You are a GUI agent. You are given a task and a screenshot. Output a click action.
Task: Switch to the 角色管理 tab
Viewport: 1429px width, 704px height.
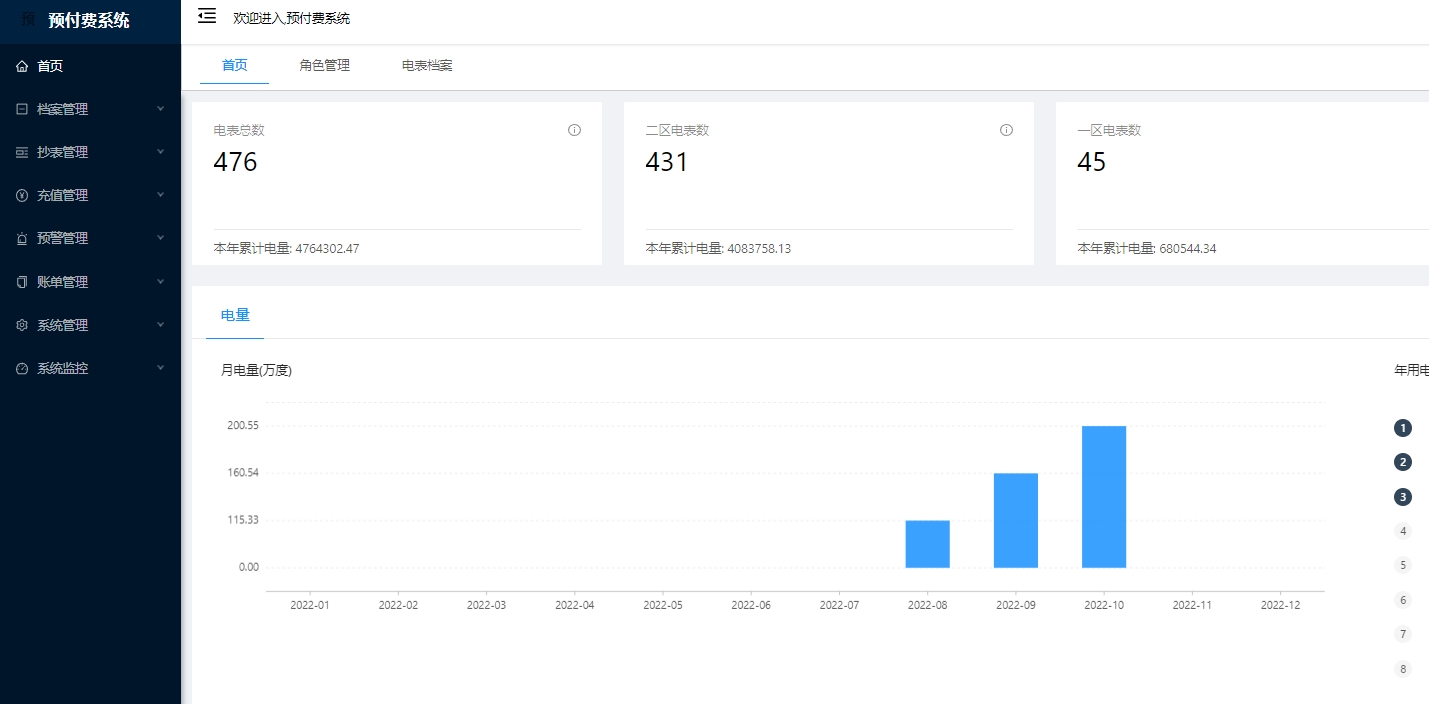pyautogui.click(x=324, y=66)
